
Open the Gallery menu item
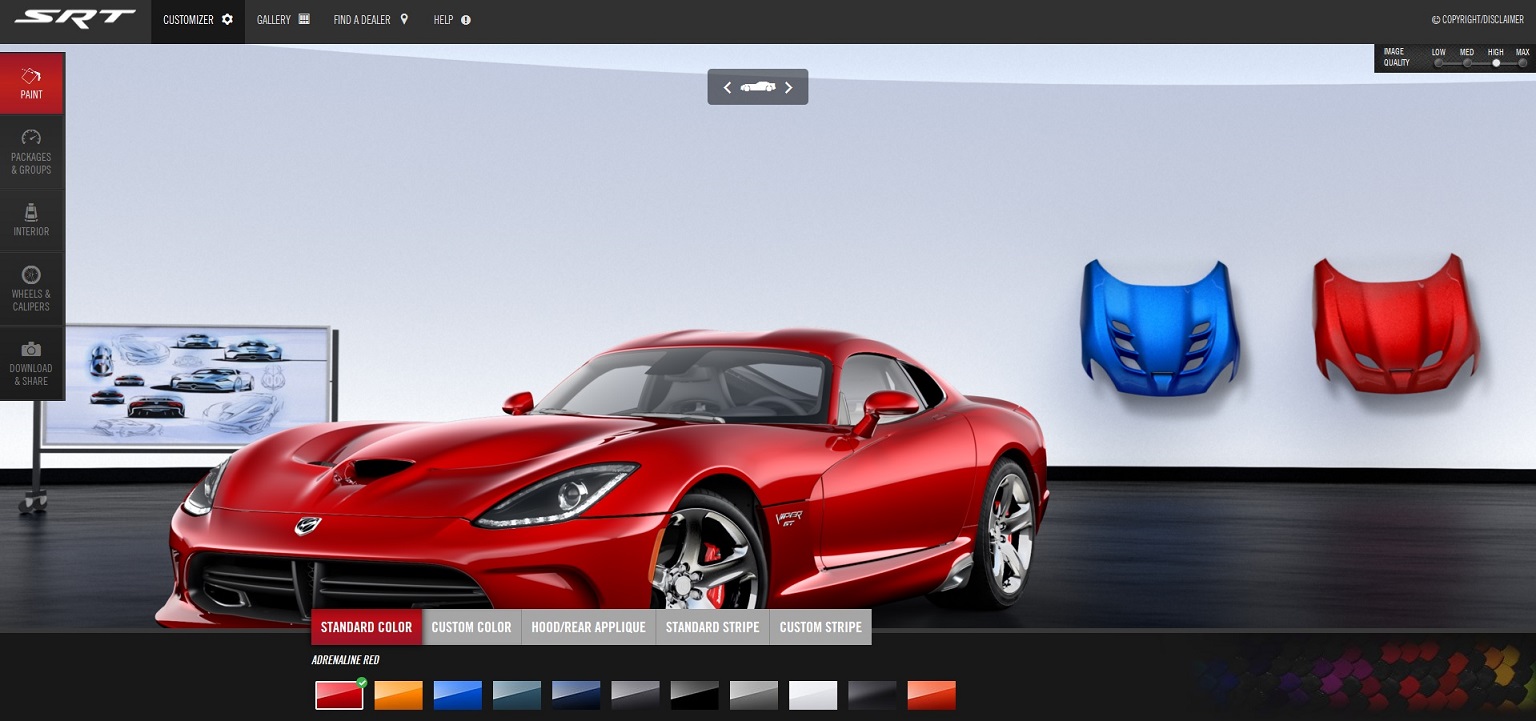tap(283, 20)
